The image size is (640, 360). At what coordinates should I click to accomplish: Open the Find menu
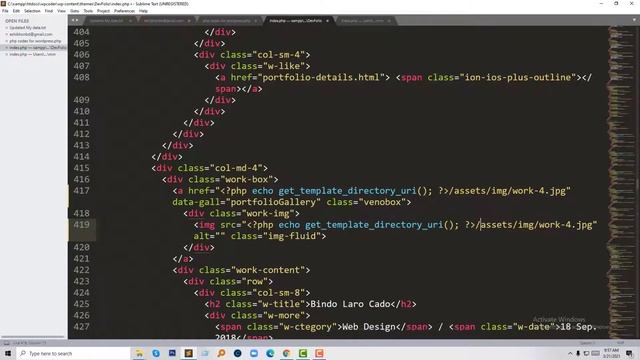[49, 11]
